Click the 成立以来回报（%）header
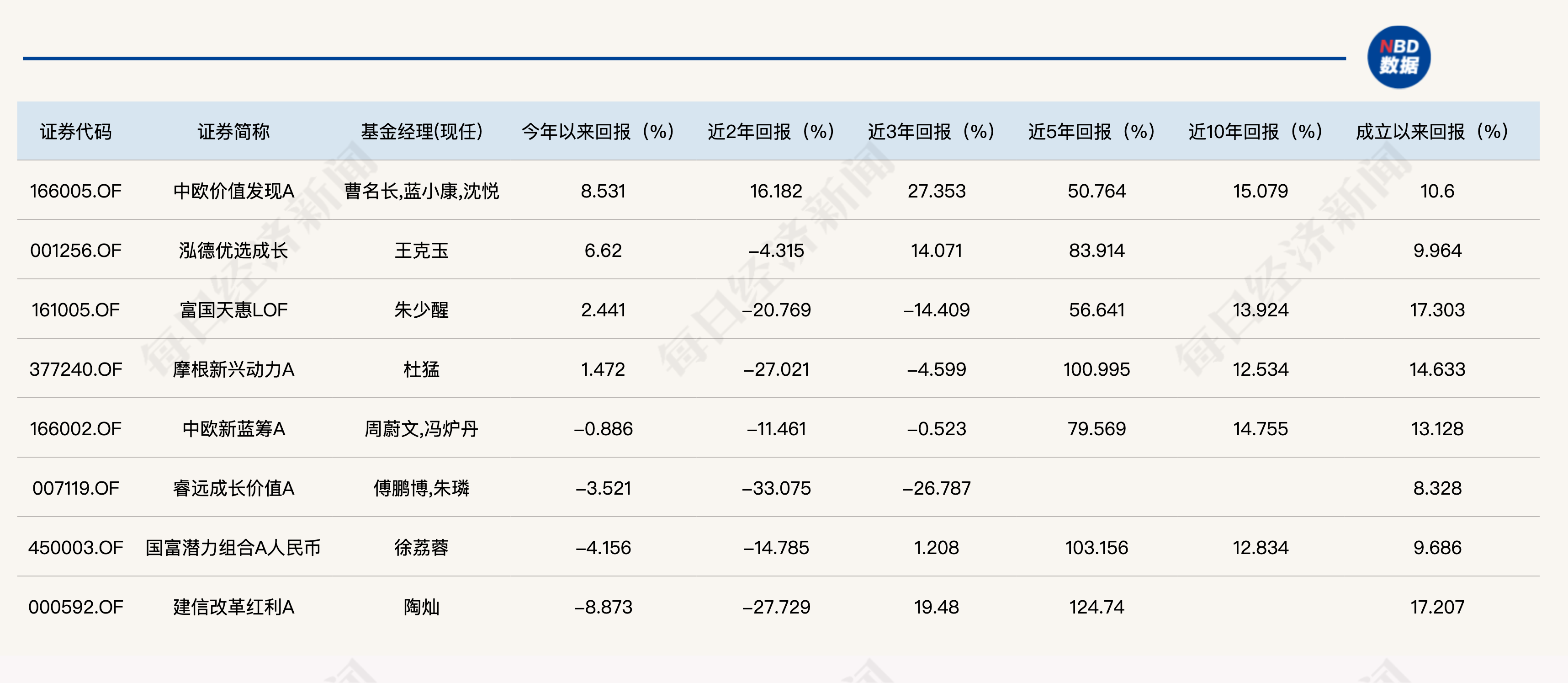The width and height of the screenshot is (1568, 683). pyautogui.click(x=1432, y=132)
